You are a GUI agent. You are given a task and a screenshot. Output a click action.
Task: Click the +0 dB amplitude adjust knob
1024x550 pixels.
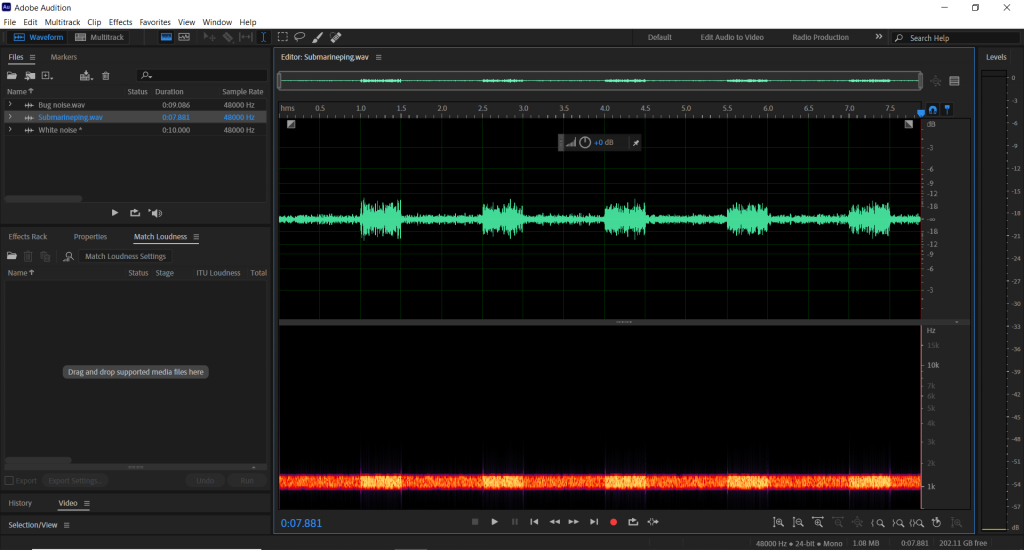click(585, 143)
